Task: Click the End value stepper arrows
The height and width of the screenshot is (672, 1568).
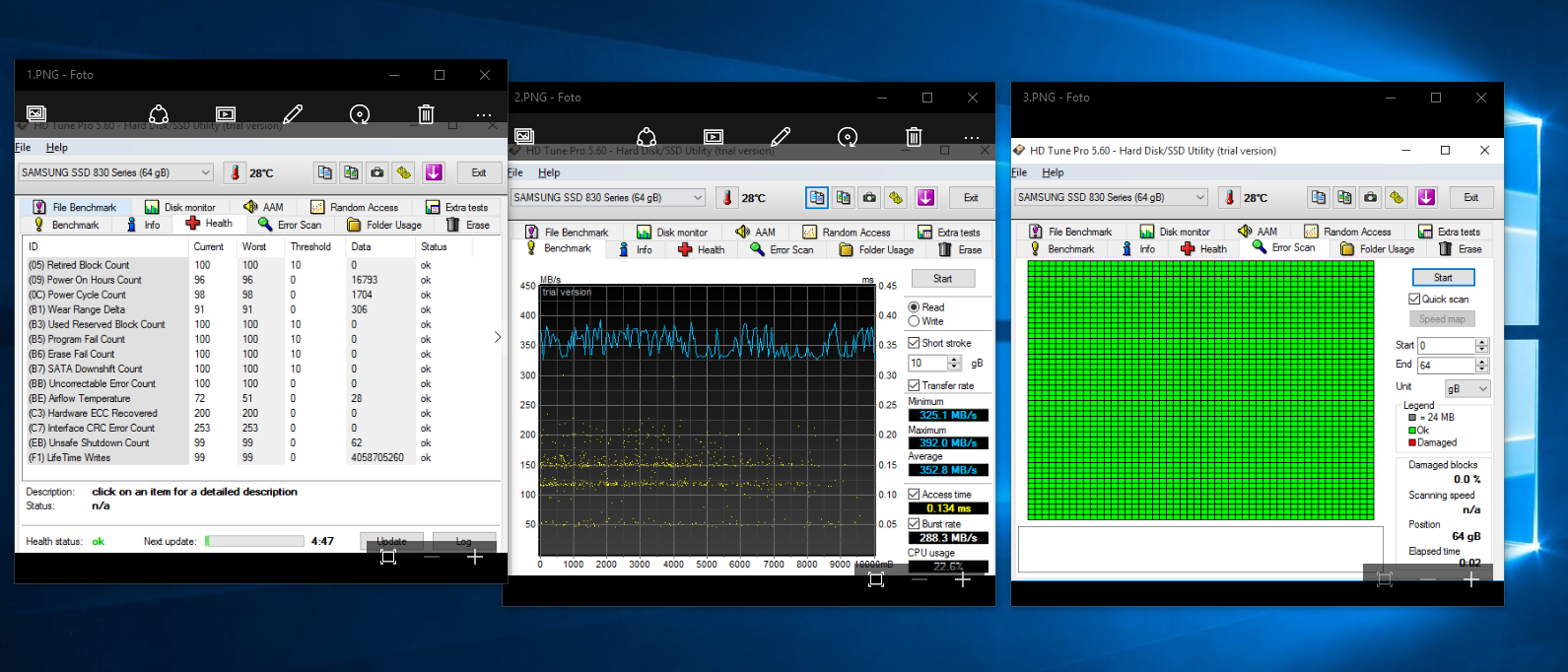Action: point(1481,366)
